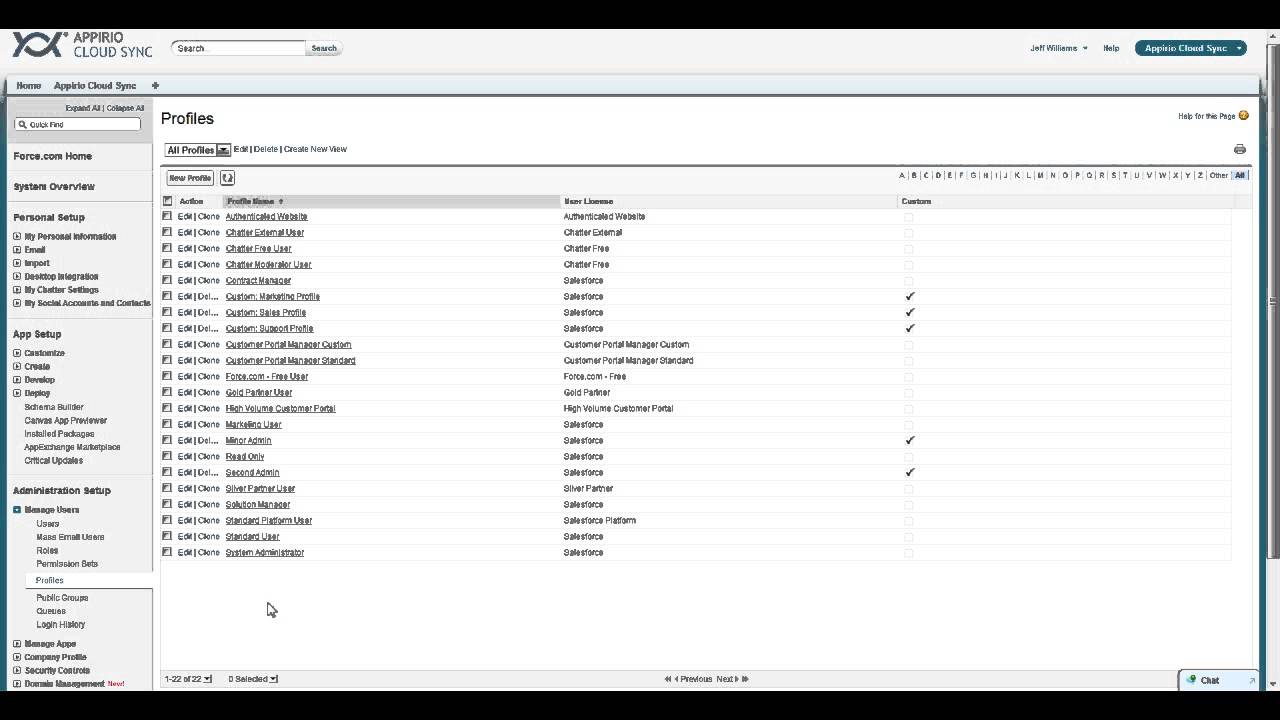This screenshot has height=720, width=1280.
Task: Select the Custom: Marketing Profile row checkbox
Action: click(x=167, y=296)
